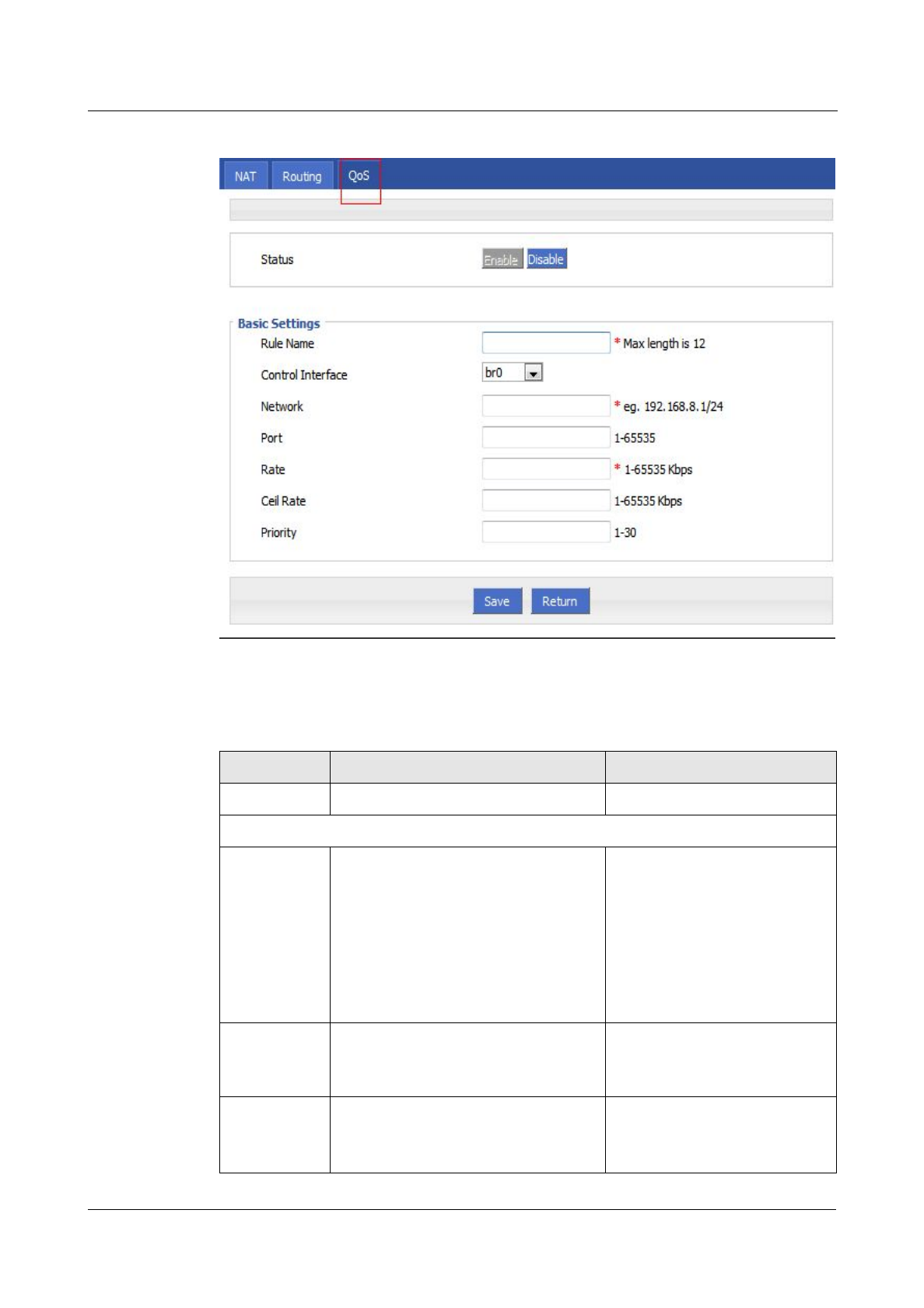Disable QoS status
924x1308 pixels.
546,259
